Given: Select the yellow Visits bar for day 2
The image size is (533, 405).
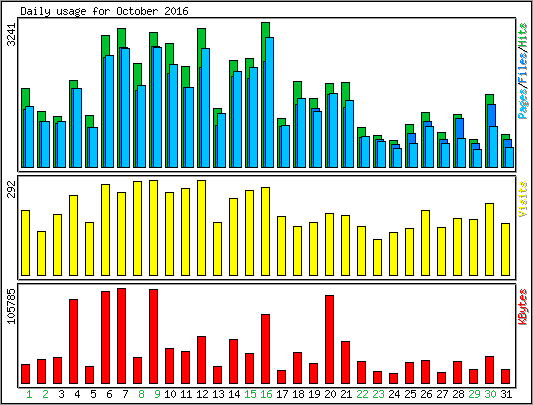Looking at the screenshot, I should coord(41,253).
